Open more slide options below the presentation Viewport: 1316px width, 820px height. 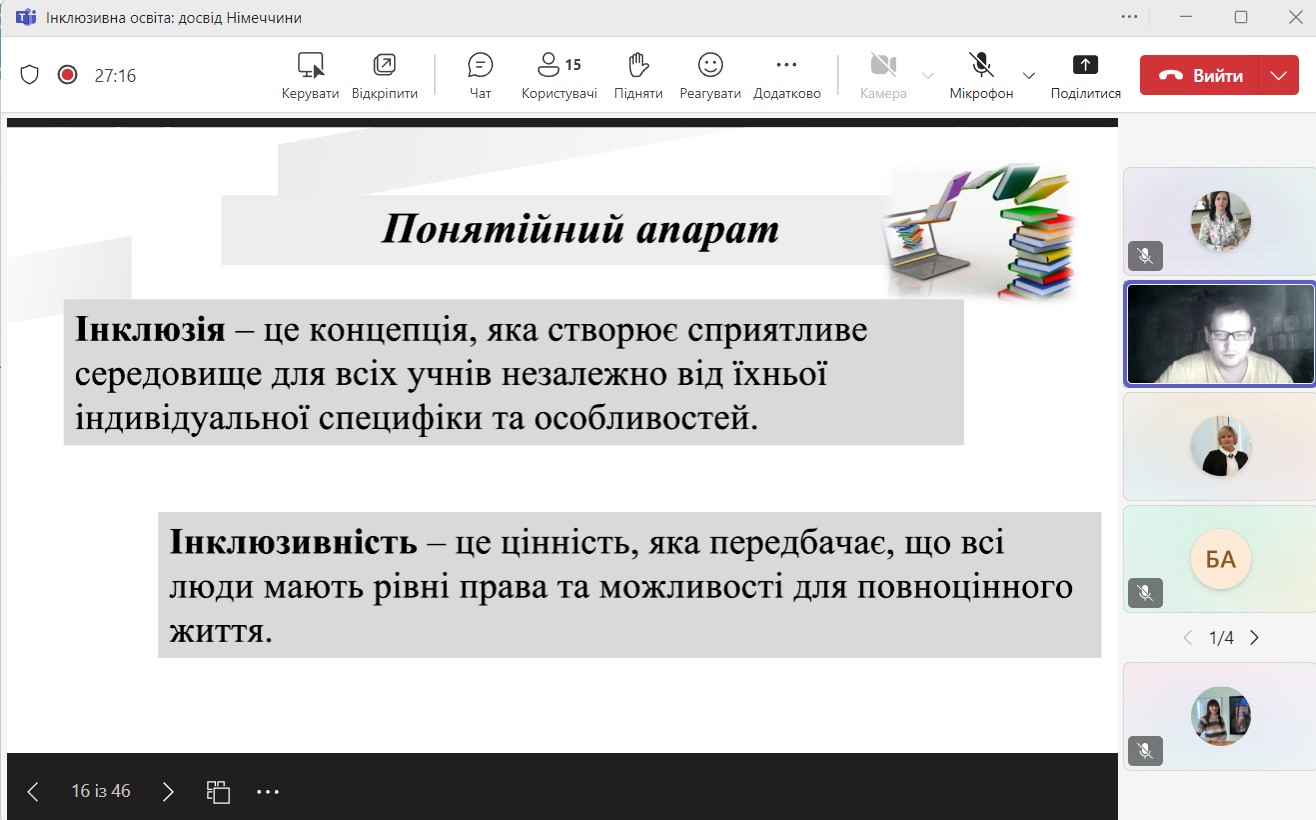coord(268,792)
